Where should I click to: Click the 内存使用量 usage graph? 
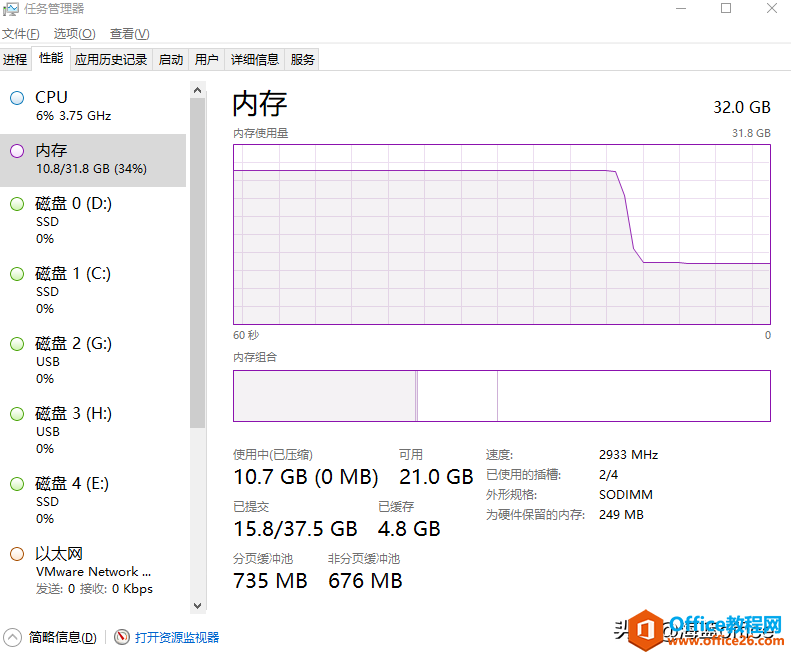click(x=501, y=234)
